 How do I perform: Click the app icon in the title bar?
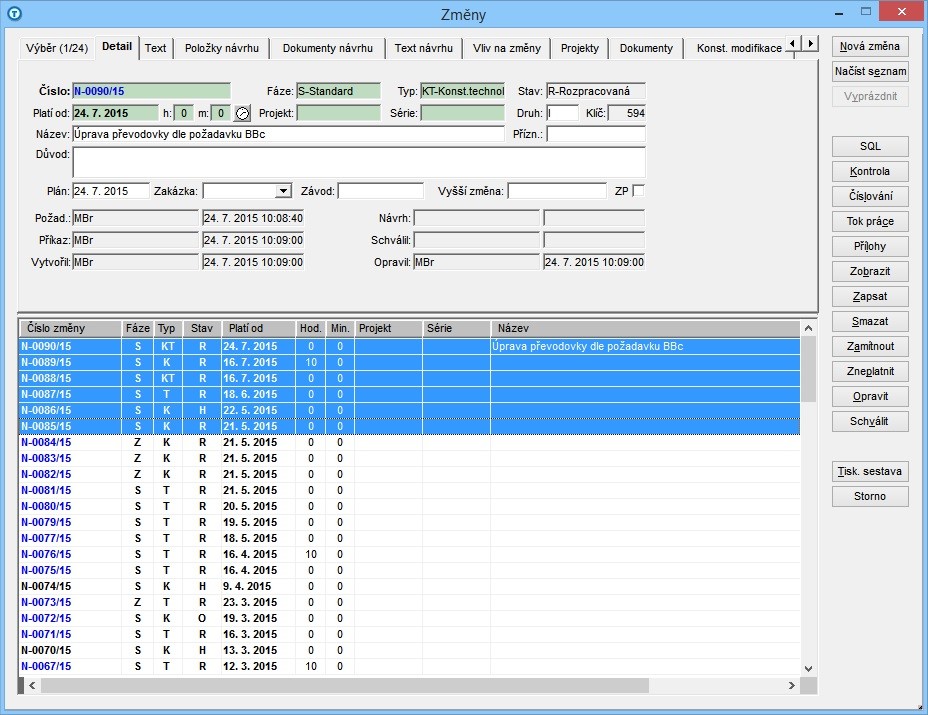click(x=14, y=13)
